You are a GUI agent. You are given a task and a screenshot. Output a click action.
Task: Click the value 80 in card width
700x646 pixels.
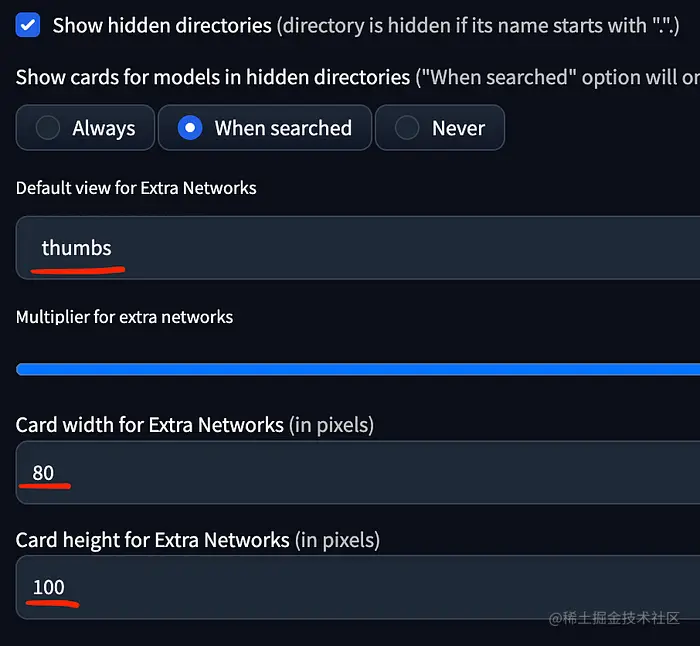click(43, 472)
